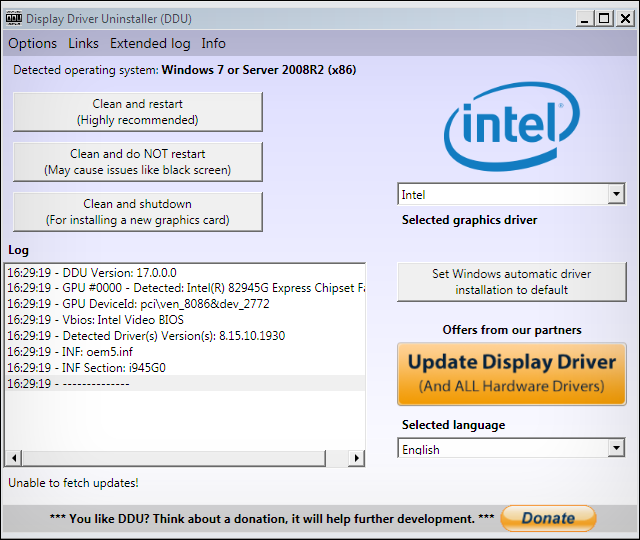640x540 pixels.
Task: Open the graphics driver dropdown arrow
Action: tap(616, 194)
